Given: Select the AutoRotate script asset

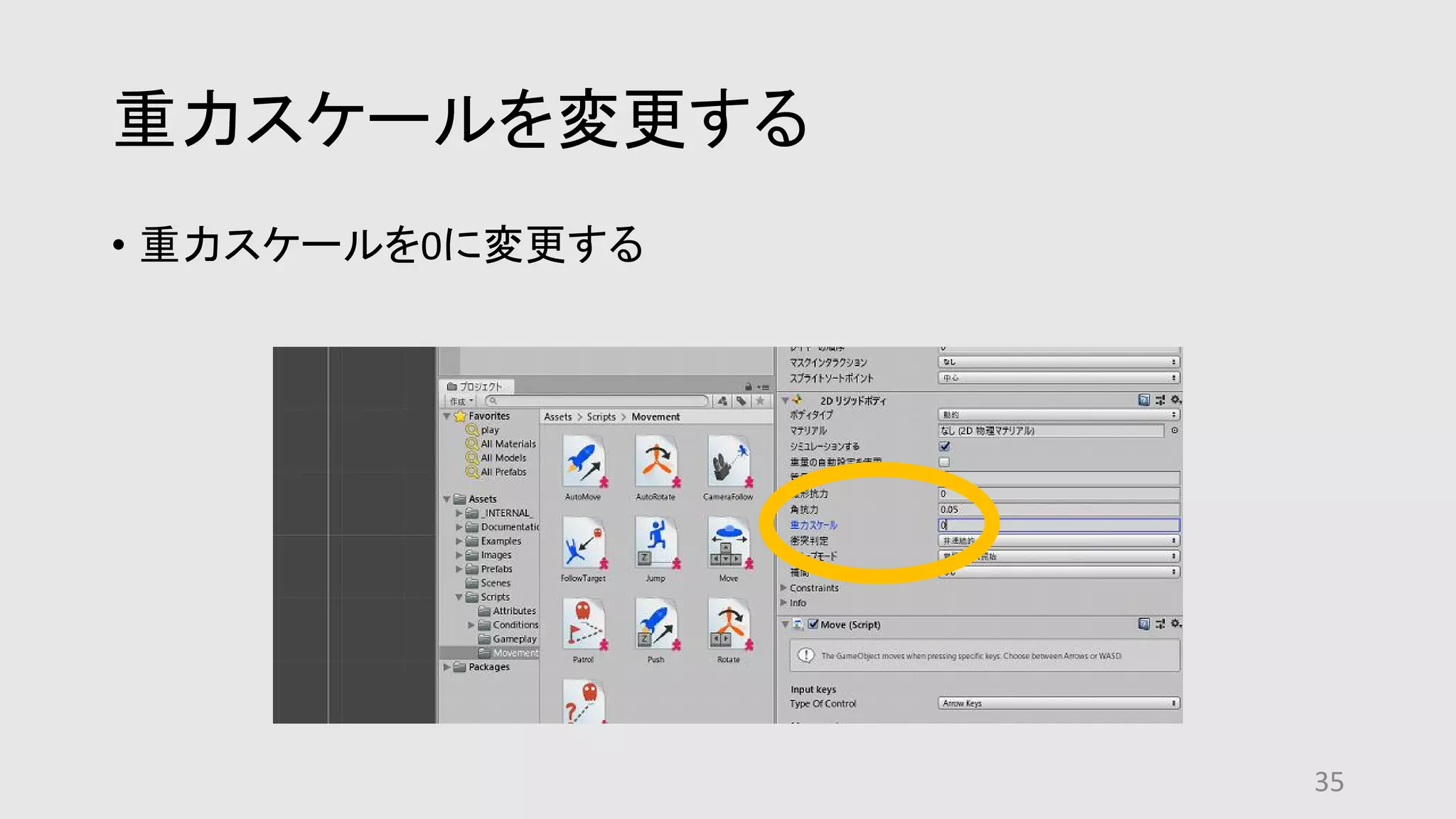Looking at the screenshot, I should point(655,467).
